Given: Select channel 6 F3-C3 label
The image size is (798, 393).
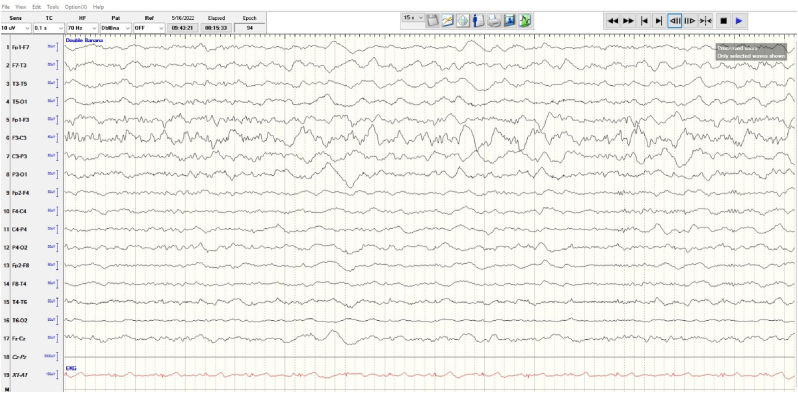Looking at the screenshot, I should [x=21, y=138].
